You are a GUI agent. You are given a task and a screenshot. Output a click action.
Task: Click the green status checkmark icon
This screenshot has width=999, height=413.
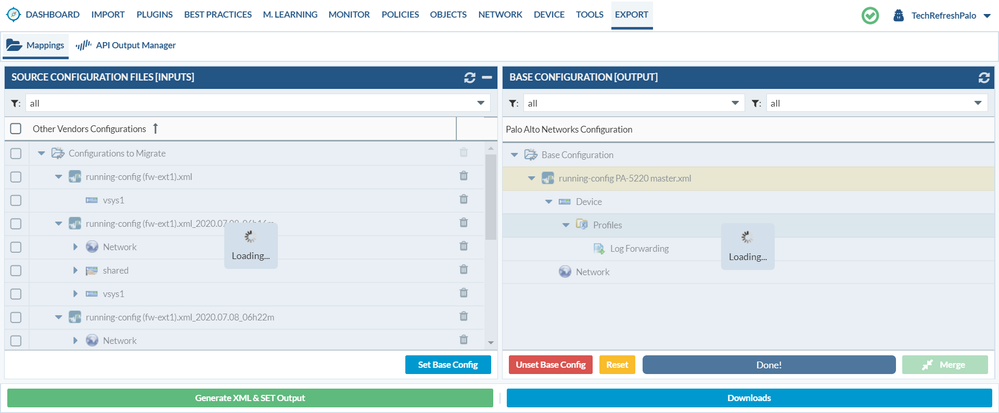point(870,15)
